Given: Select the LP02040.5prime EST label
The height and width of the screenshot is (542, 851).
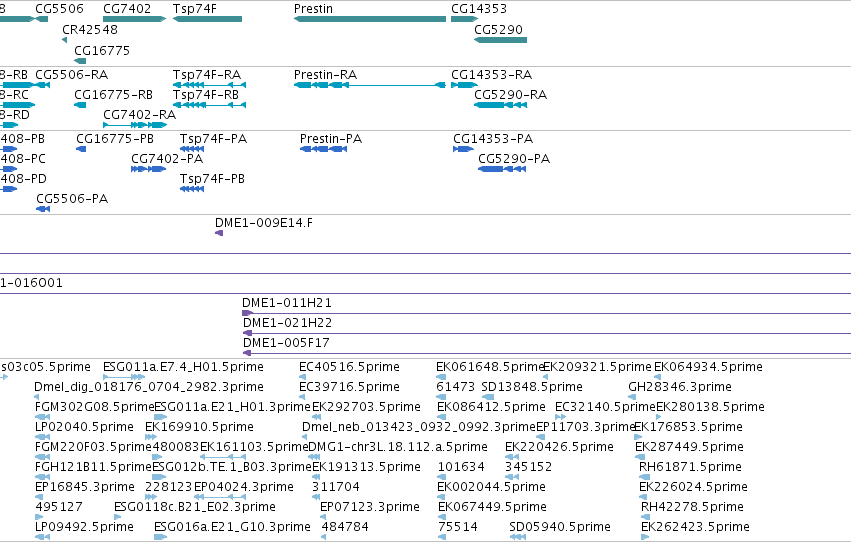Looking at the screenshot, I should point(84,427).
